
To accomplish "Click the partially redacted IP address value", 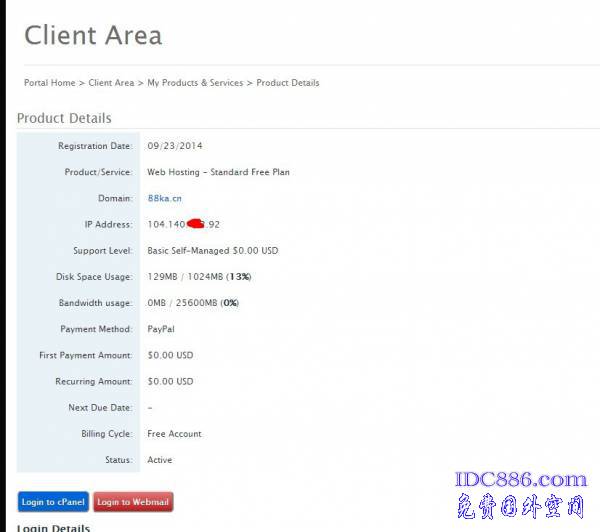I will click(183, 224).
